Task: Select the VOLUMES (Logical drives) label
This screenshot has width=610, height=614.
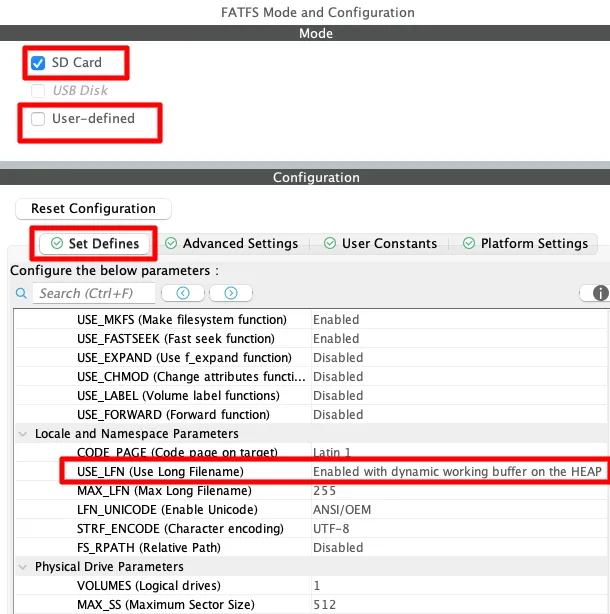Action: click(149, 586)
